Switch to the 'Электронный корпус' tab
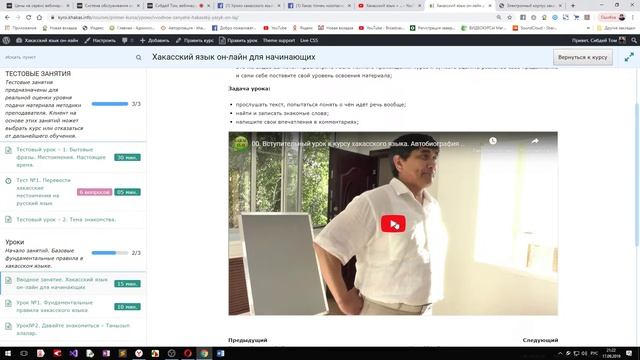Screen dimensions: 640x360 tap(530, 6)
